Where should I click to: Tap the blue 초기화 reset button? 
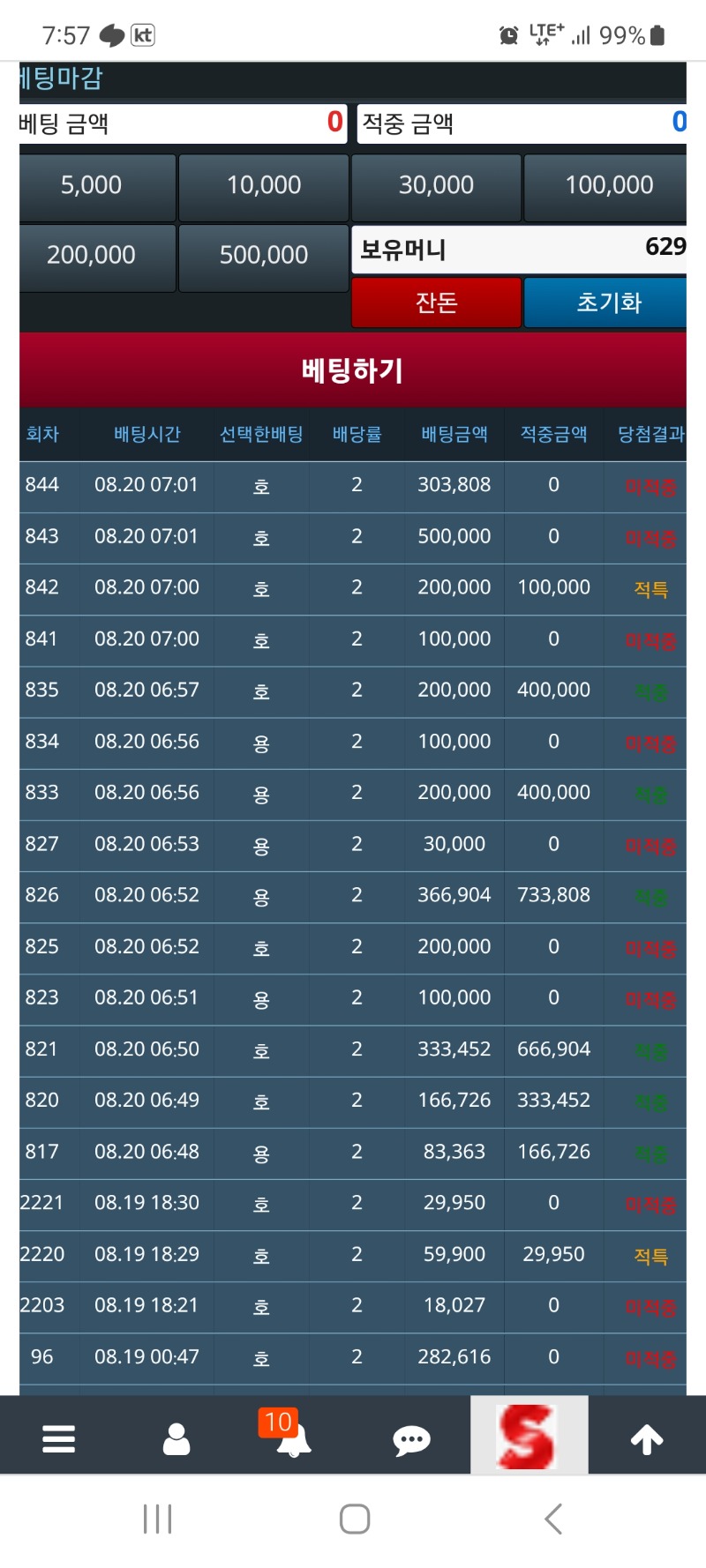click(605, 302)
